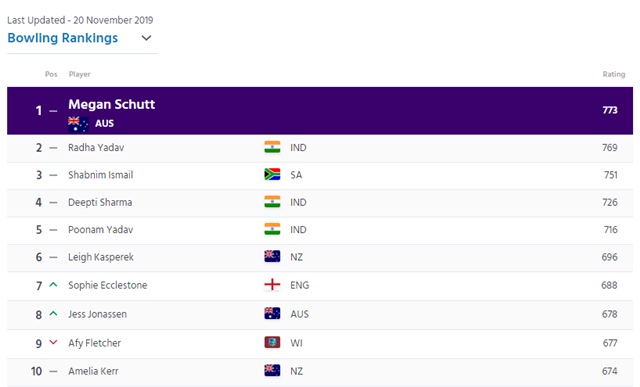This screenshot has height=387, width=640.
Task: Click the Rating column header
Action: point(613,74)
